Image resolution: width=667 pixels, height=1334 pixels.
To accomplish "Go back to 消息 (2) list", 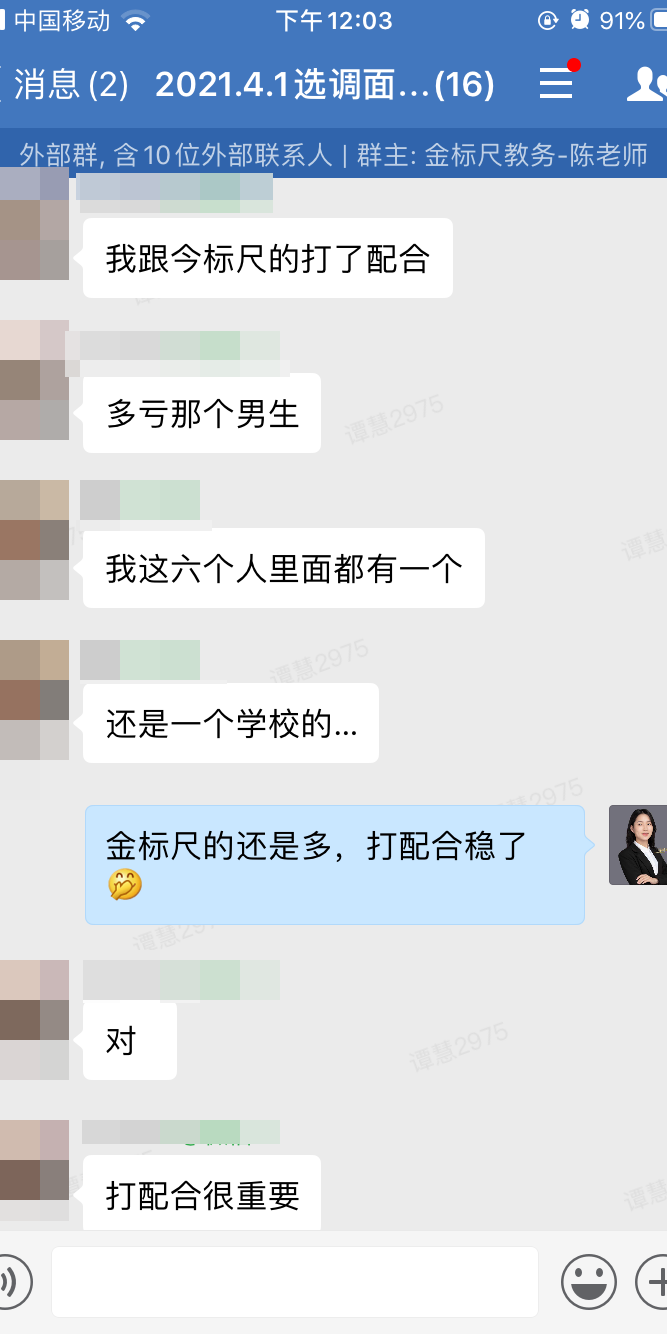I will click(x=66, y=85).
